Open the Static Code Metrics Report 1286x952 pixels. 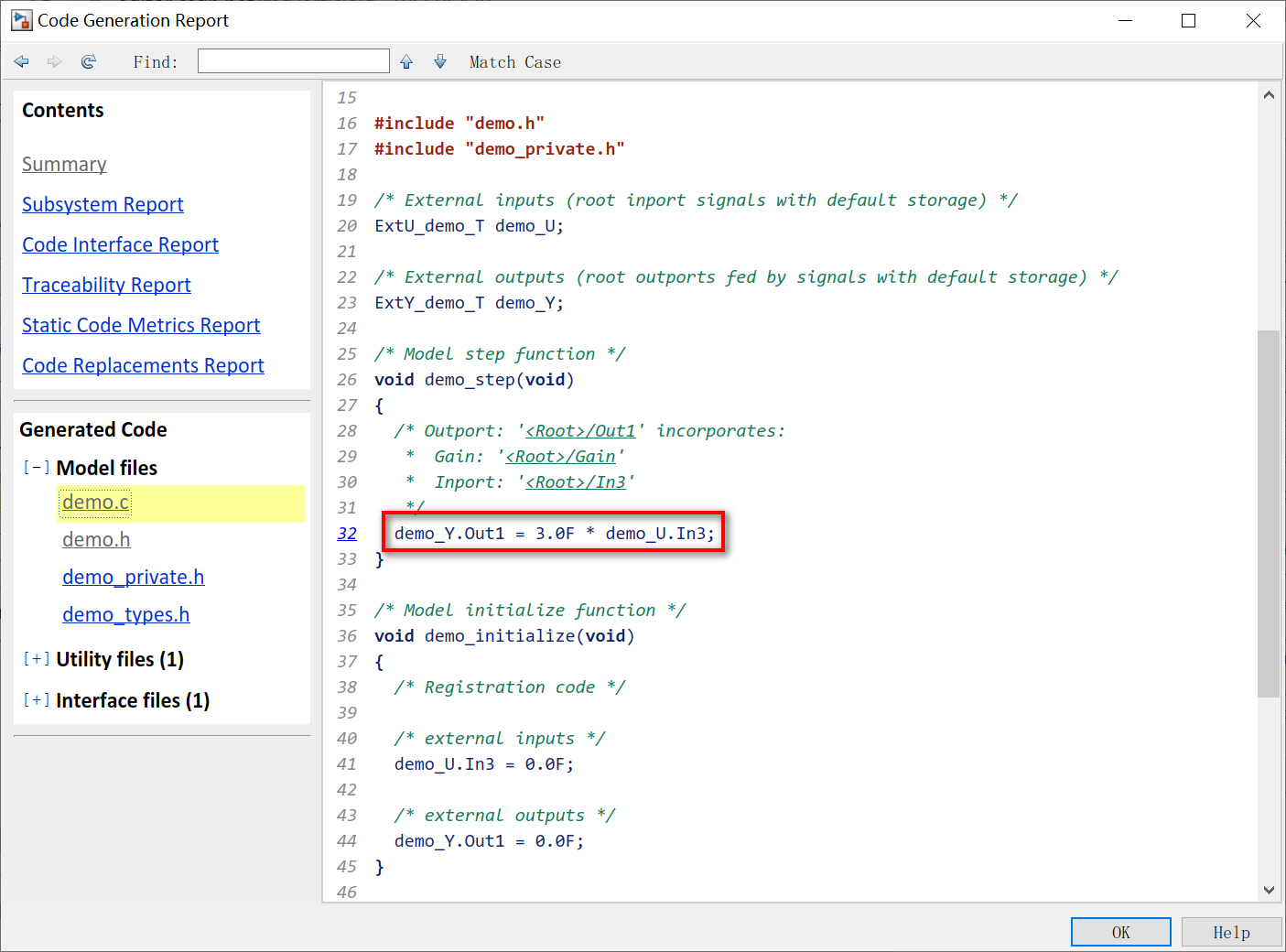pyautogui.click(x=141, y=325)
